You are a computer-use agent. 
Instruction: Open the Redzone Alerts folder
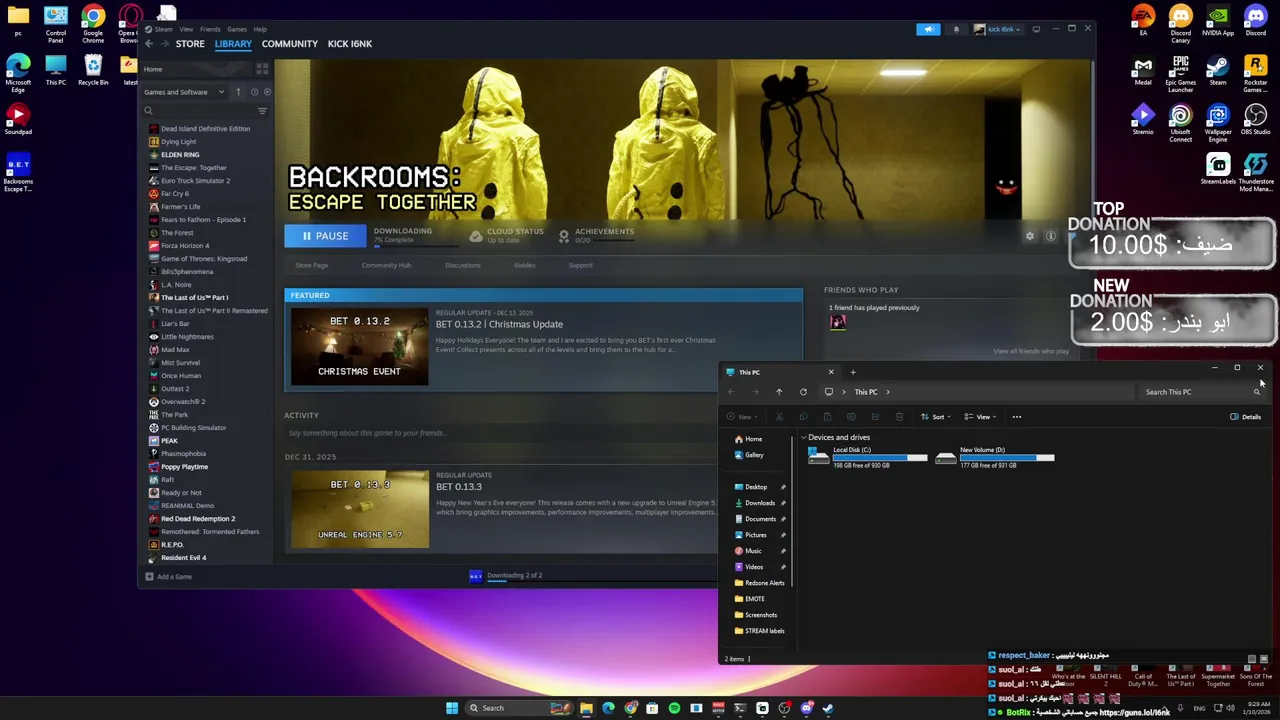[x=759, y=583]
